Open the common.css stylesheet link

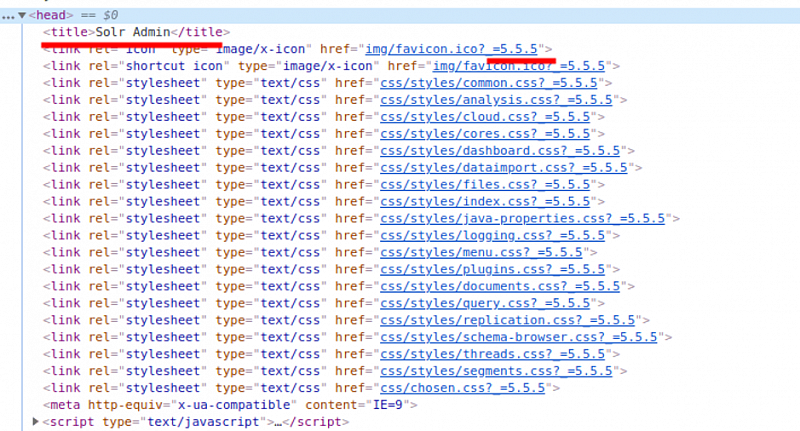pos(489,83)
